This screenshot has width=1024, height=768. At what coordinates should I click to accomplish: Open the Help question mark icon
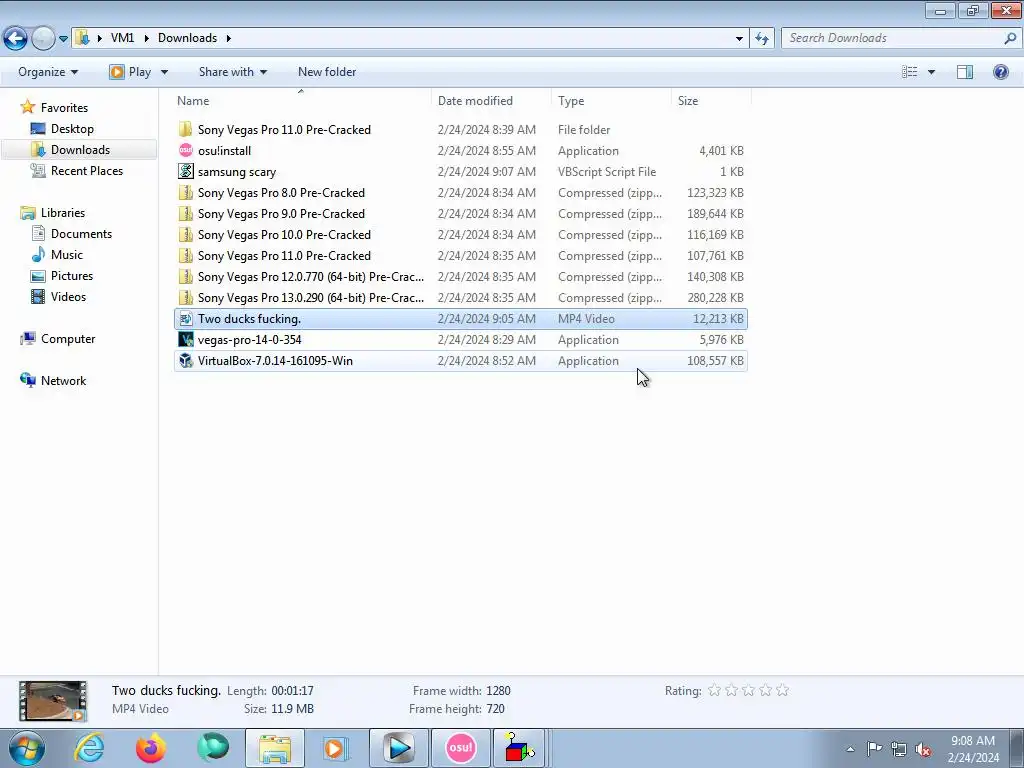[1000, 72]
